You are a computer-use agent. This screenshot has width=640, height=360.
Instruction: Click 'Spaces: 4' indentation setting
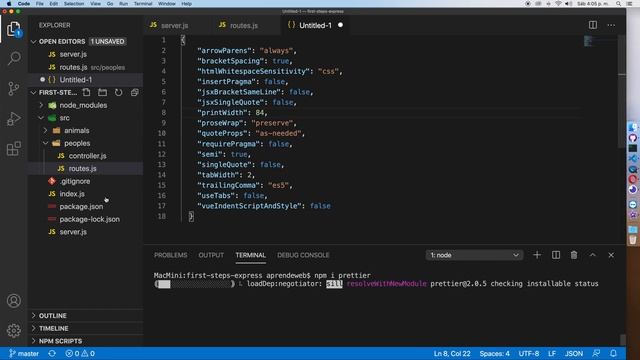(494, 353)
